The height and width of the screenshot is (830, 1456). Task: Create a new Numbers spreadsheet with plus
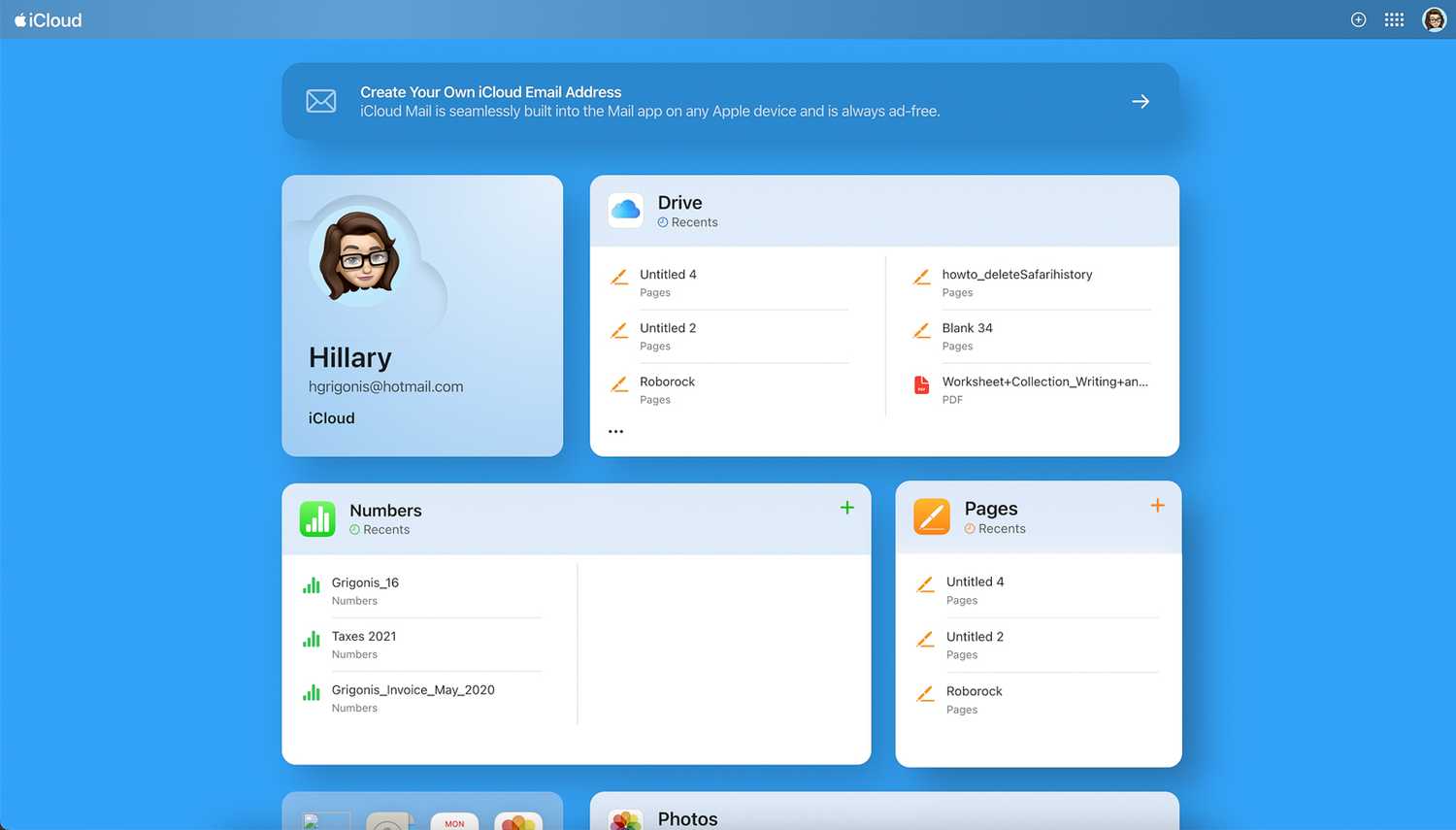(x=846, y=508)
